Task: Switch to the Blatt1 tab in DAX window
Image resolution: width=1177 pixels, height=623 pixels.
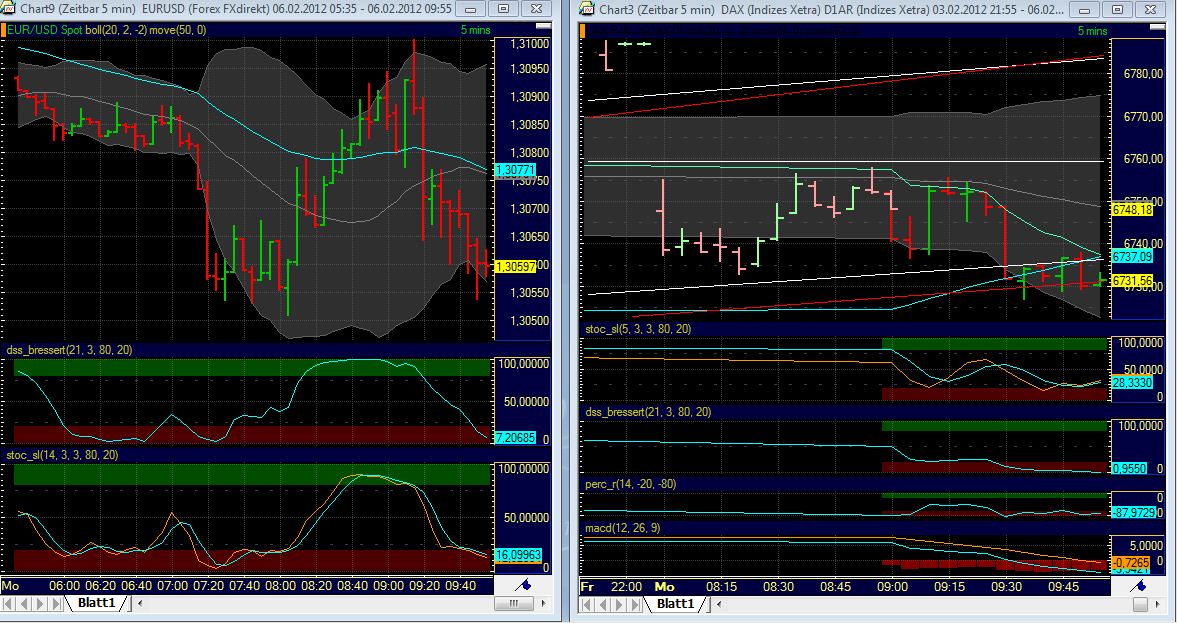Action: (676, 604)
